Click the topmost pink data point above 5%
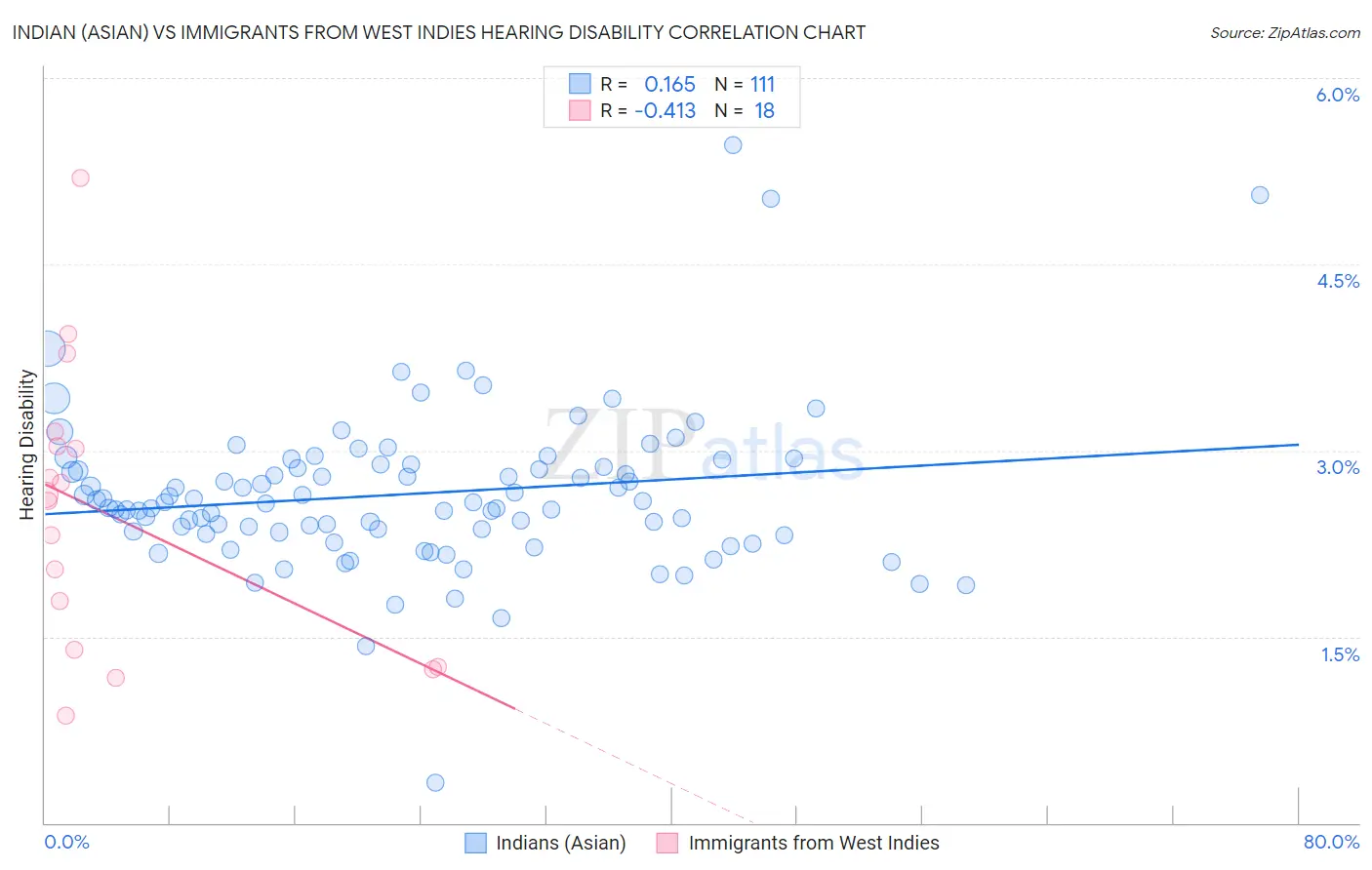The image size is (1372, 870). tap(80, 178)
